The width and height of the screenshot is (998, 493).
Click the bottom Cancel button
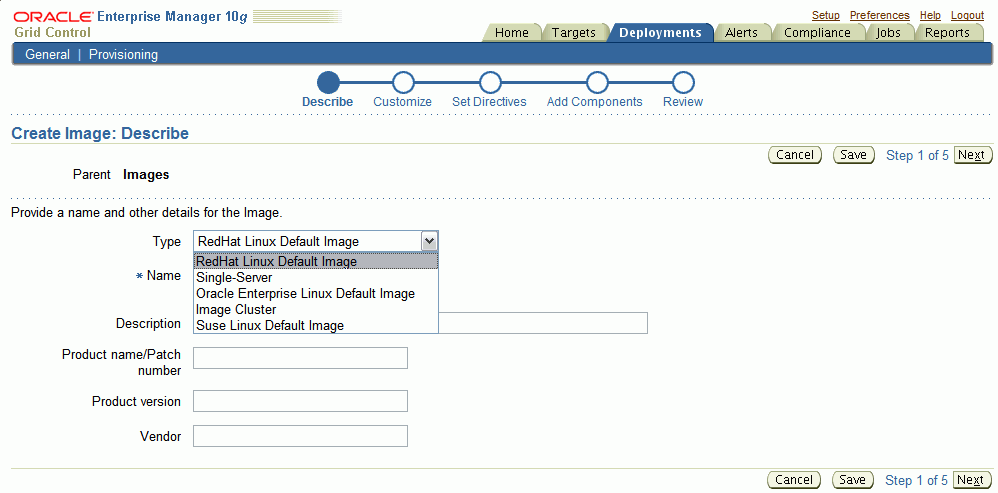(x=794, y=480)
